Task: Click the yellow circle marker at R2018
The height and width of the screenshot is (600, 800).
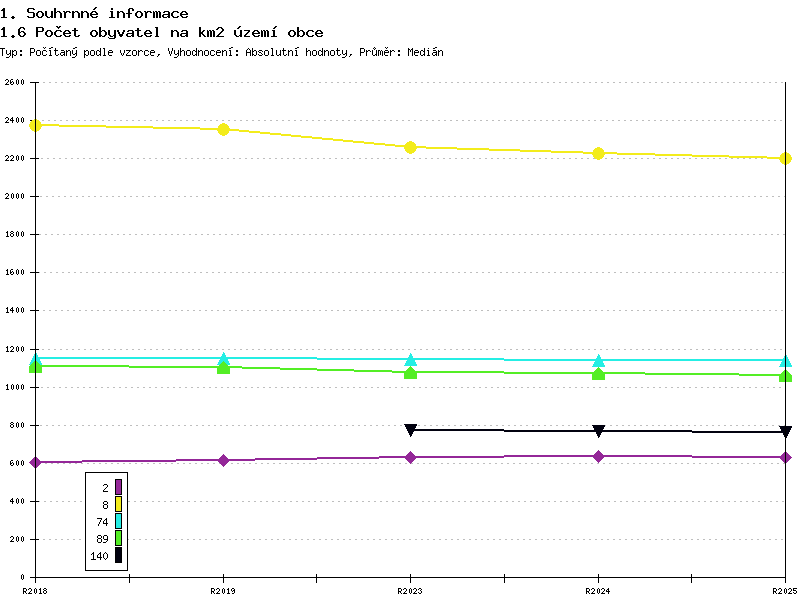Action: point(35,125)
